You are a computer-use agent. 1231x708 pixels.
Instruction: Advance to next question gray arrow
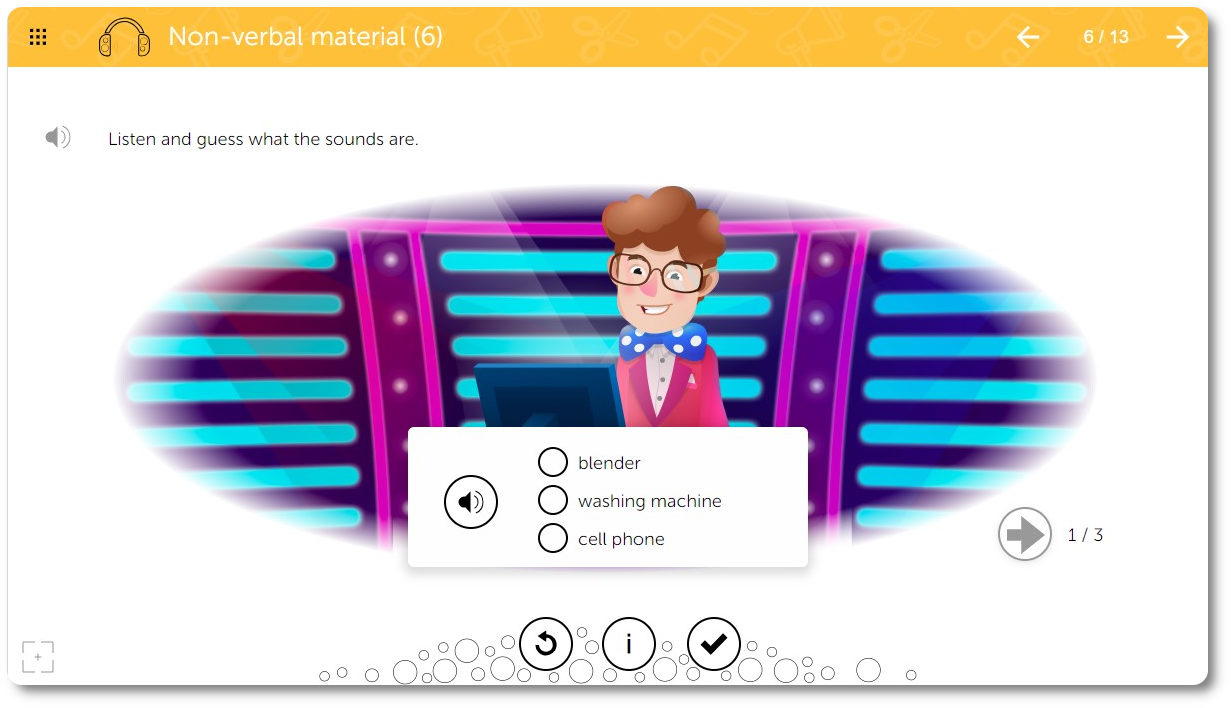click(1025, 535)
